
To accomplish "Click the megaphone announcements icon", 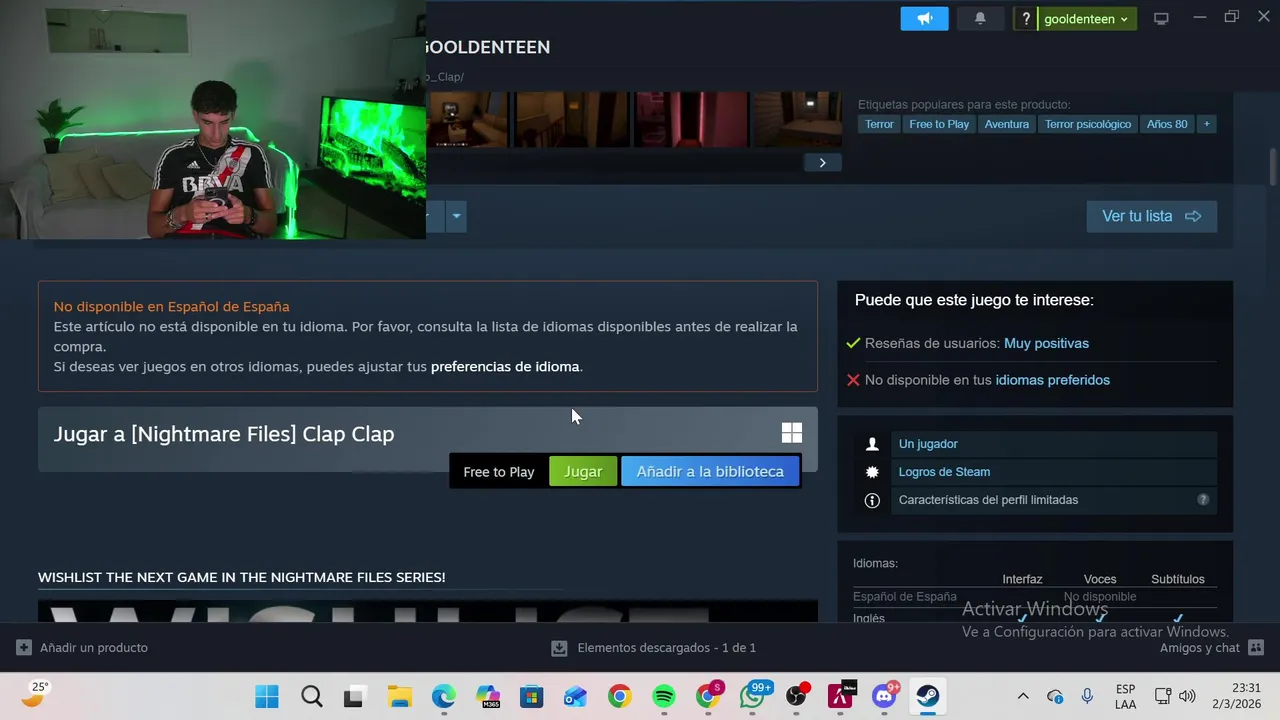I will pyautogui.click(x=924, y=19).
